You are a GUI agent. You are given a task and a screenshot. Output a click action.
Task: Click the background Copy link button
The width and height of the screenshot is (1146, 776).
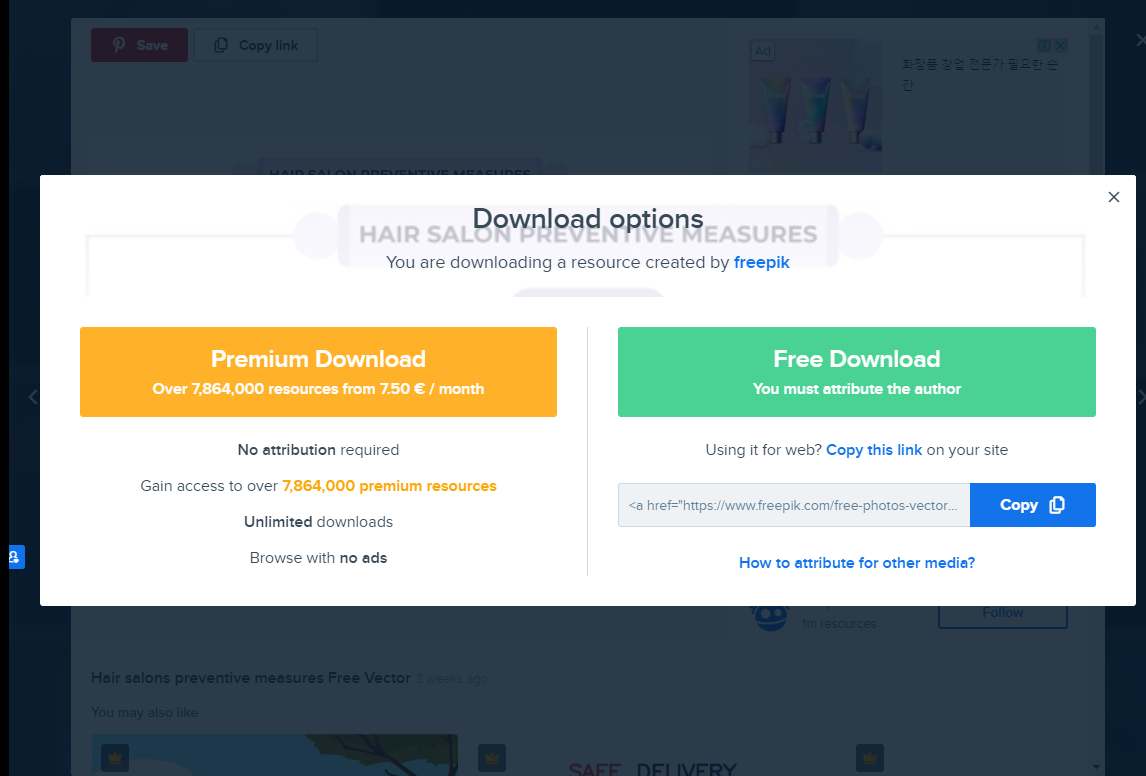click(256, 45)
